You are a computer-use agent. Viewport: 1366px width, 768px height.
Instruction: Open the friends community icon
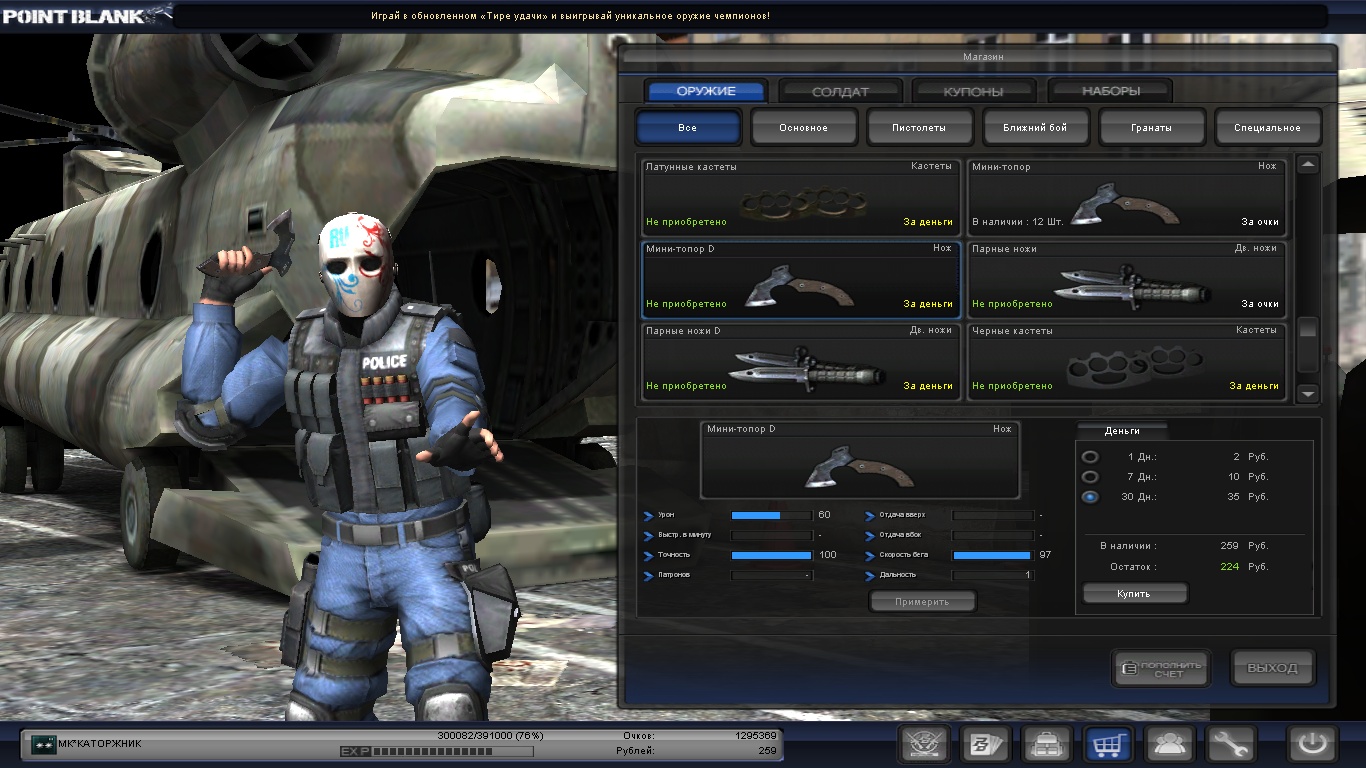1170,744
